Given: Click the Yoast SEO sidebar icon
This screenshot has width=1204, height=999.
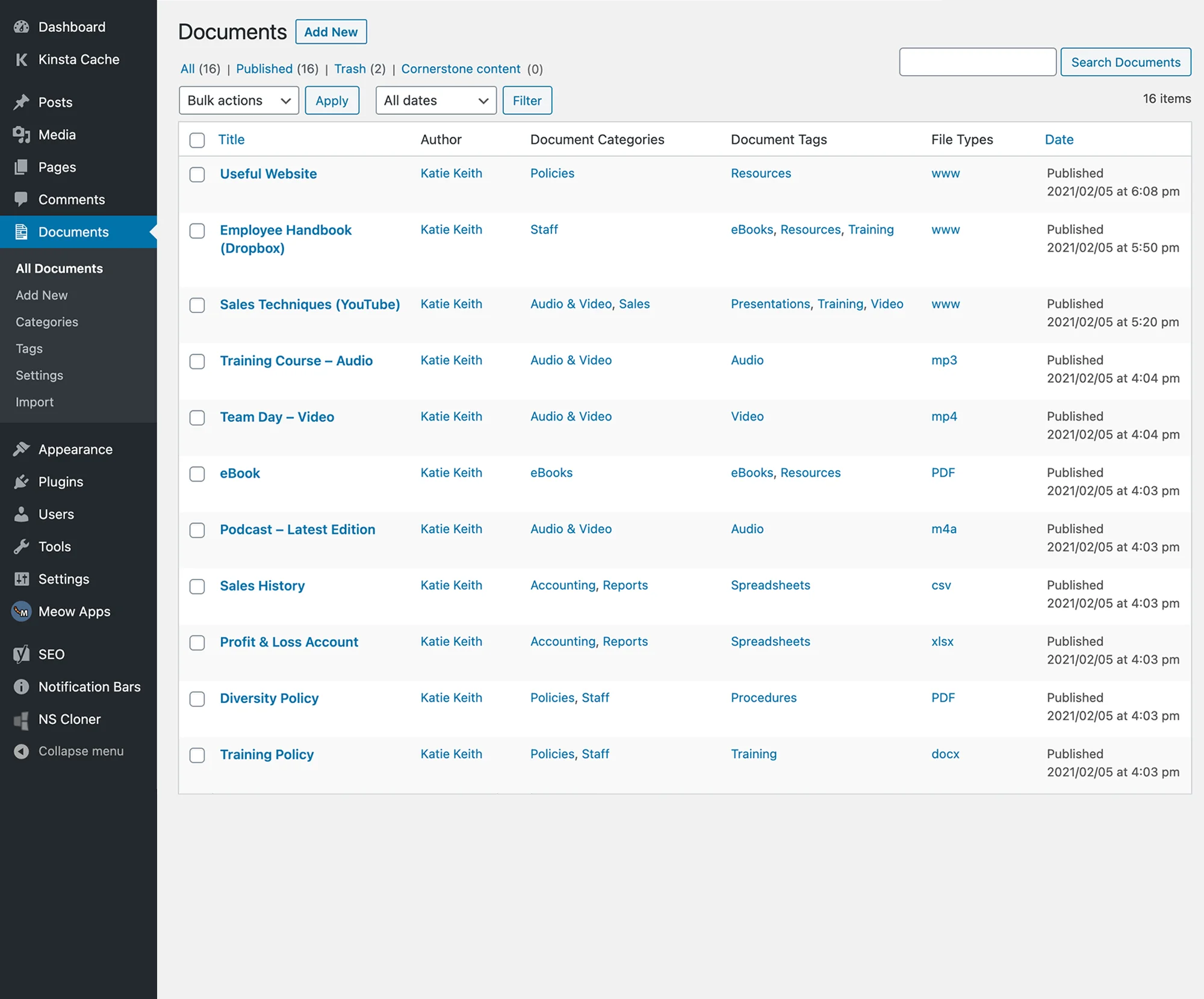Looking at the screenshot, I should pos(22,654).
